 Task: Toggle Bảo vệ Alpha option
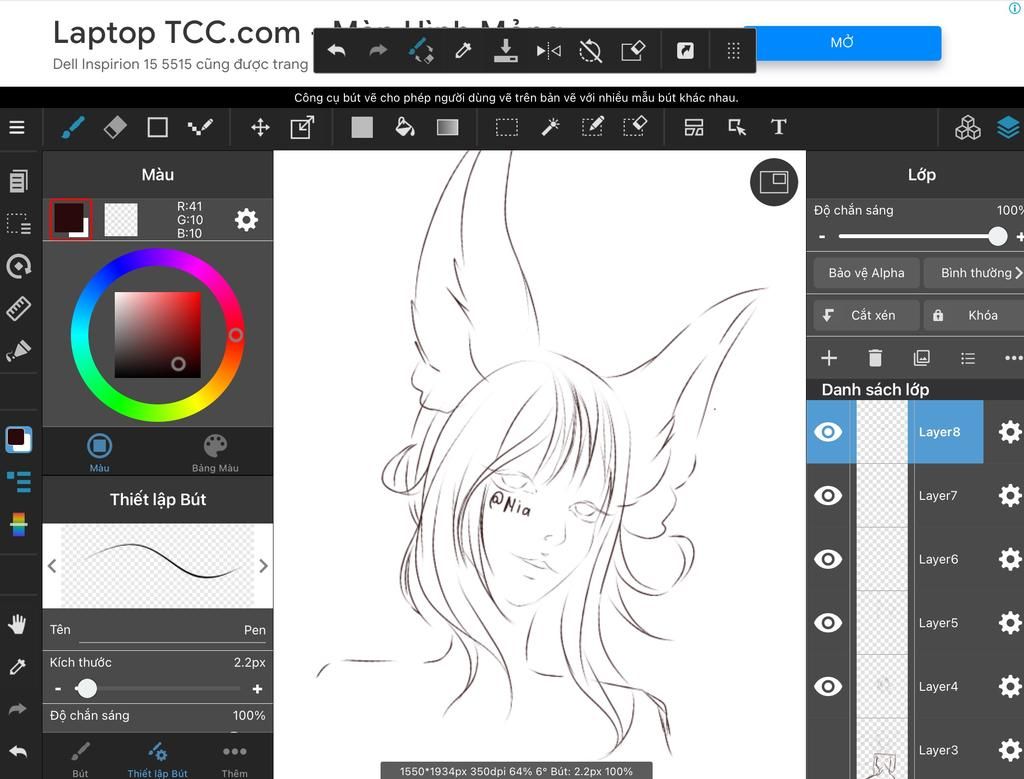click(x=866, y=273)
